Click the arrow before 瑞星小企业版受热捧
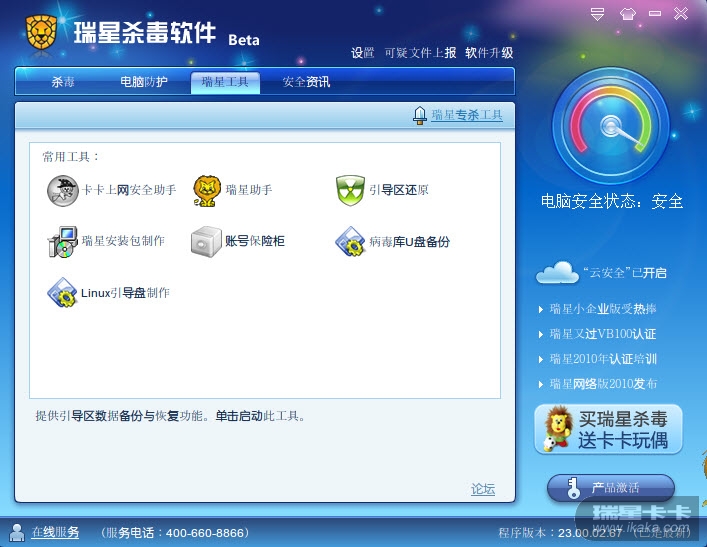 pos(541,309)
